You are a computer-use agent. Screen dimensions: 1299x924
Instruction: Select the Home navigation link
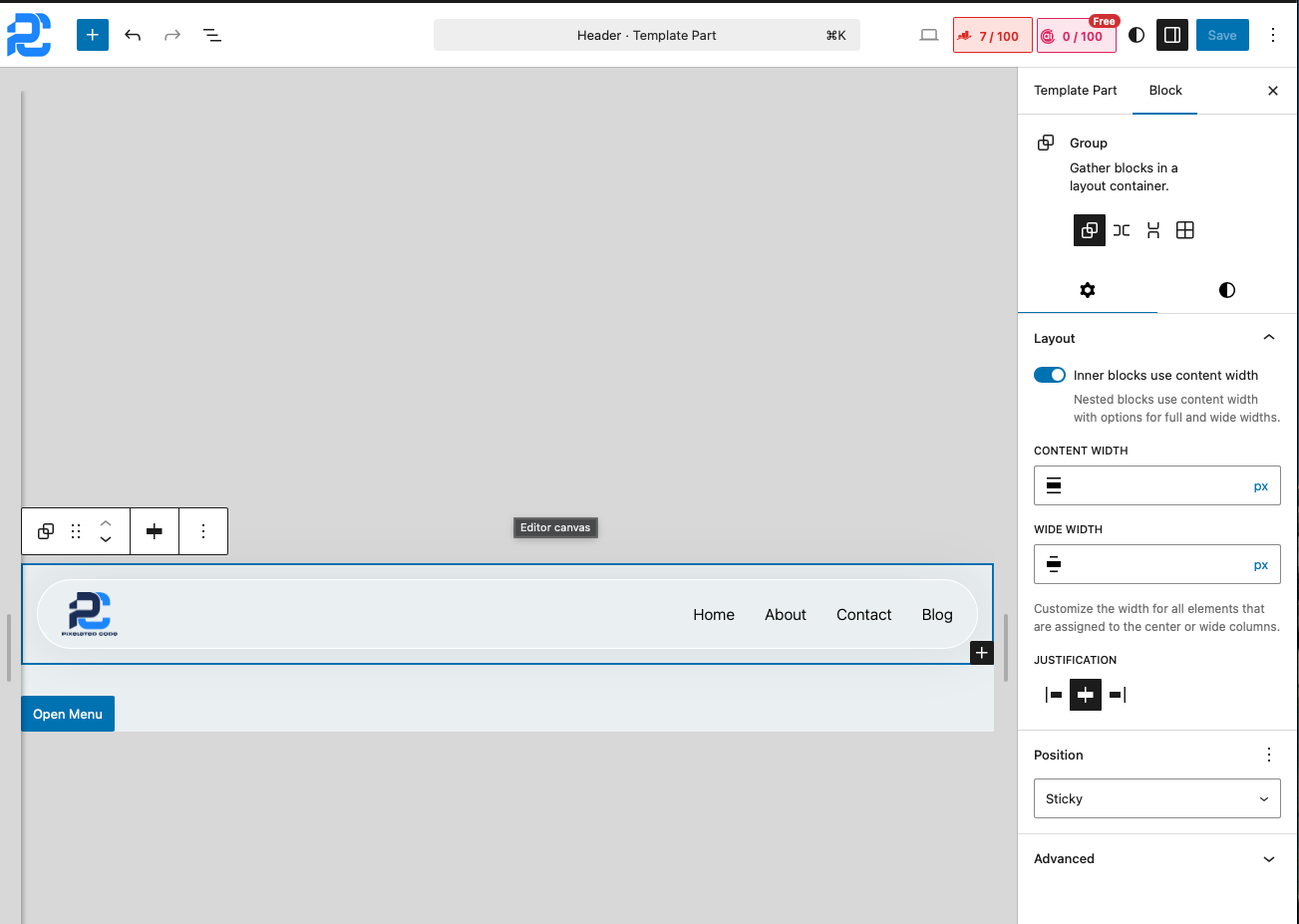[x=714, y=615]
